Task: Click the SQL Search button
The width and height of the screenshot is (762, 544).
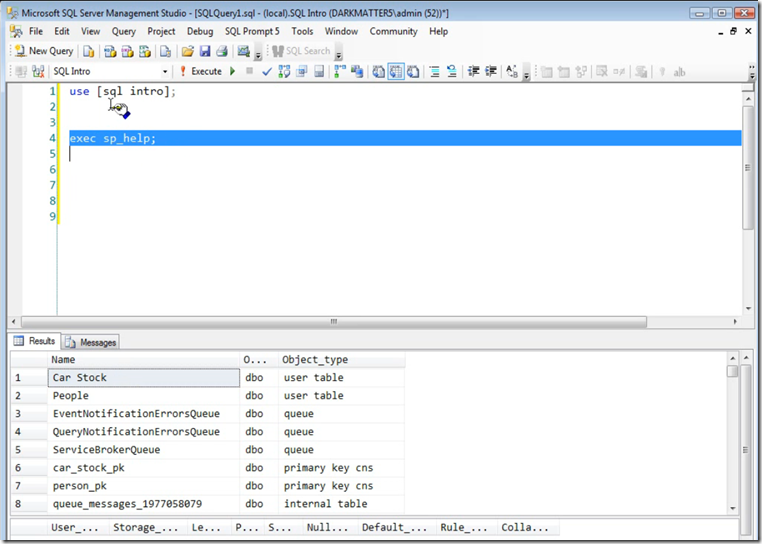Action: (301, 51)
